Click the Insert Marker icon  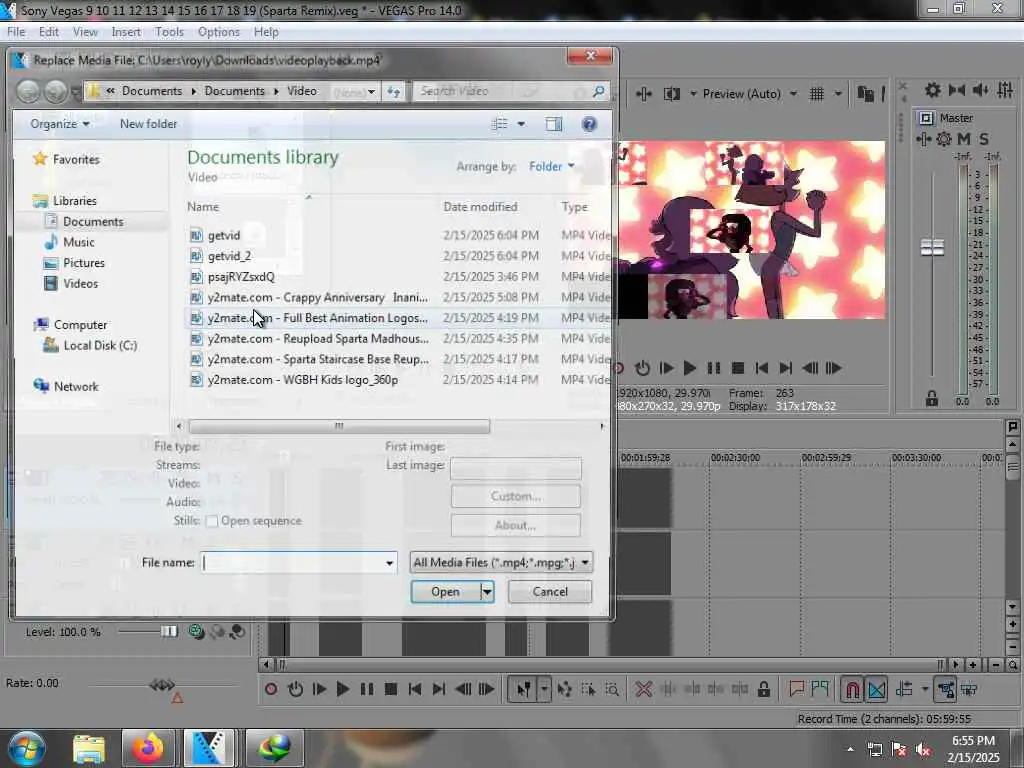coord(796,689)
